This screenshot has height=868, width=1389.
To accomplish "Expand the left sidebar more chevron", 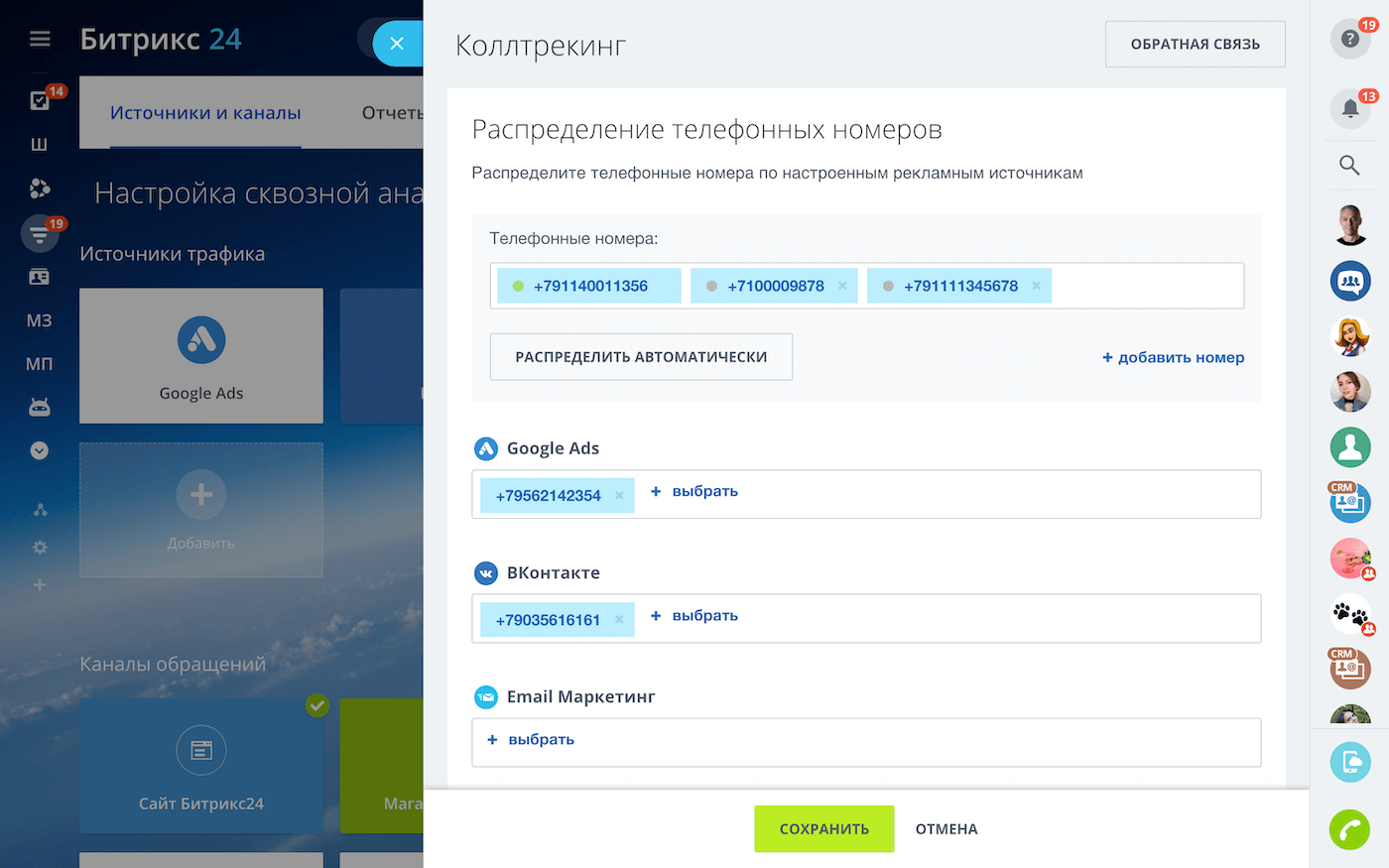I will (40, 450).
